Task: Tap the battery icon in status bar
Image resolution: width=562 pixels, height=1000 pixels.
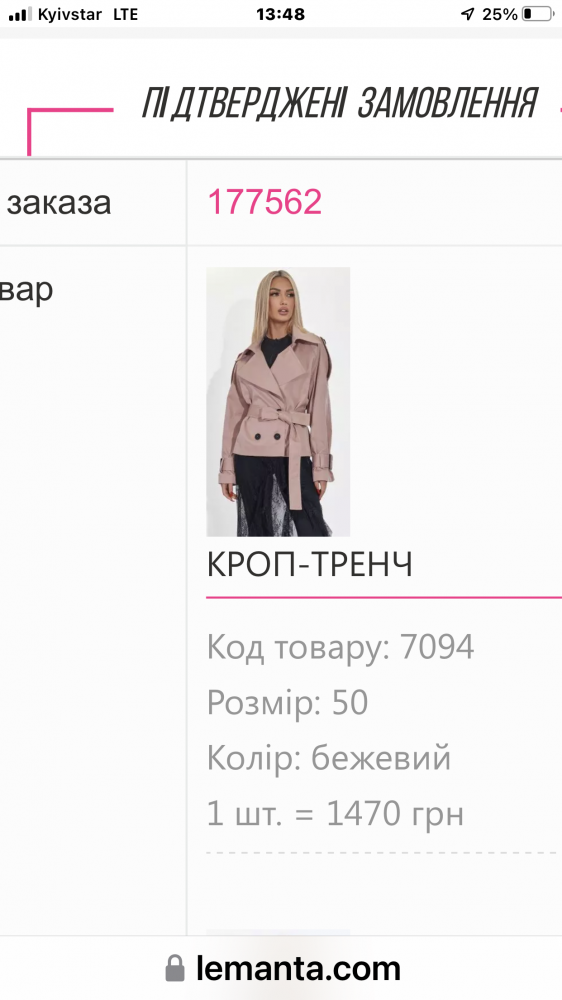Action: pyautogui.click(x=537, y=14)
